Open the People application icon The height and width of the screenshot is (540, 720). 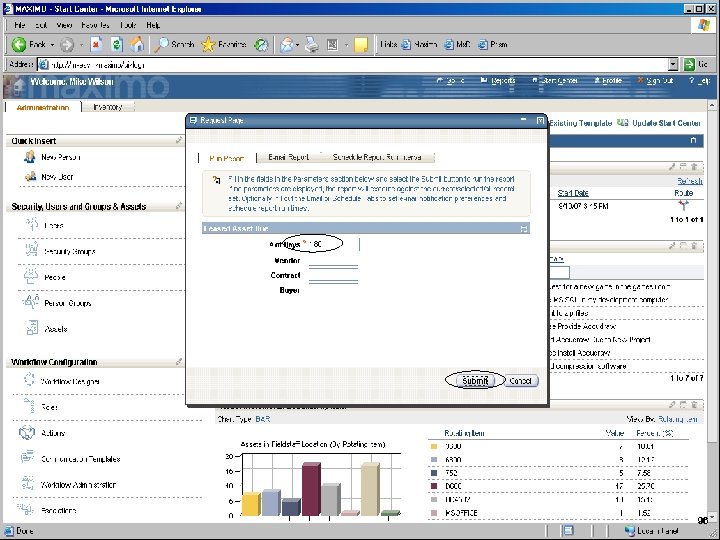[31, 276]
